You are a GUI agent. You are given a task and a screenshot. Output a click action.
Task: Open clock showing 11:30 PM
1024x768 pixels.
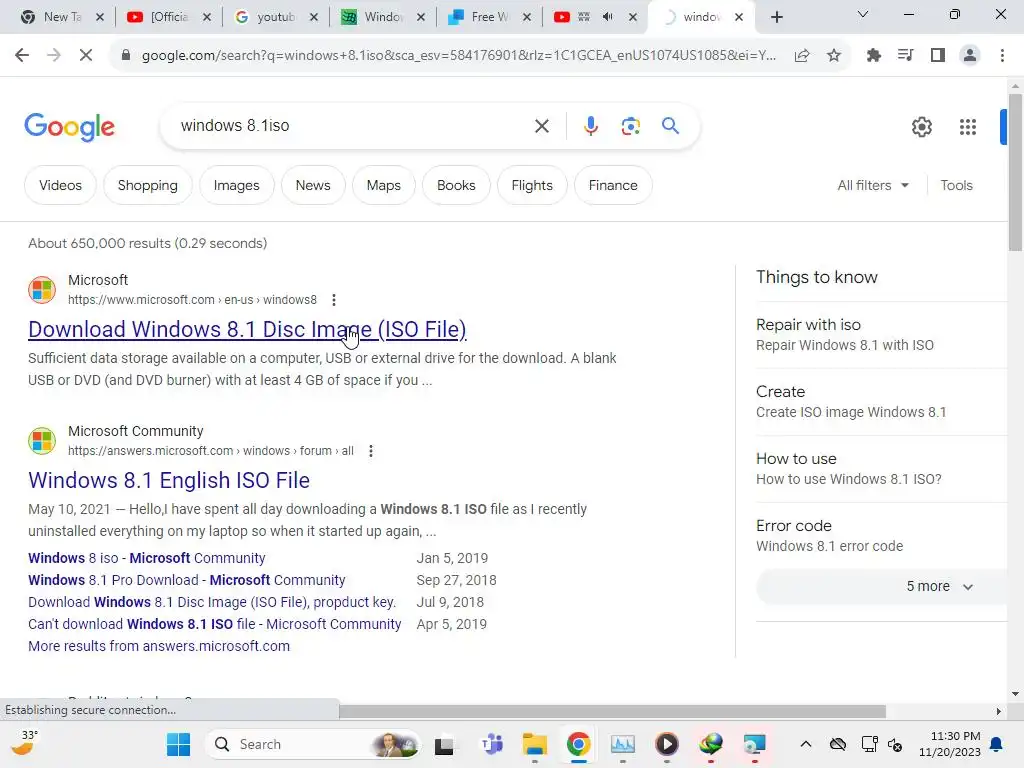point(950,744)
